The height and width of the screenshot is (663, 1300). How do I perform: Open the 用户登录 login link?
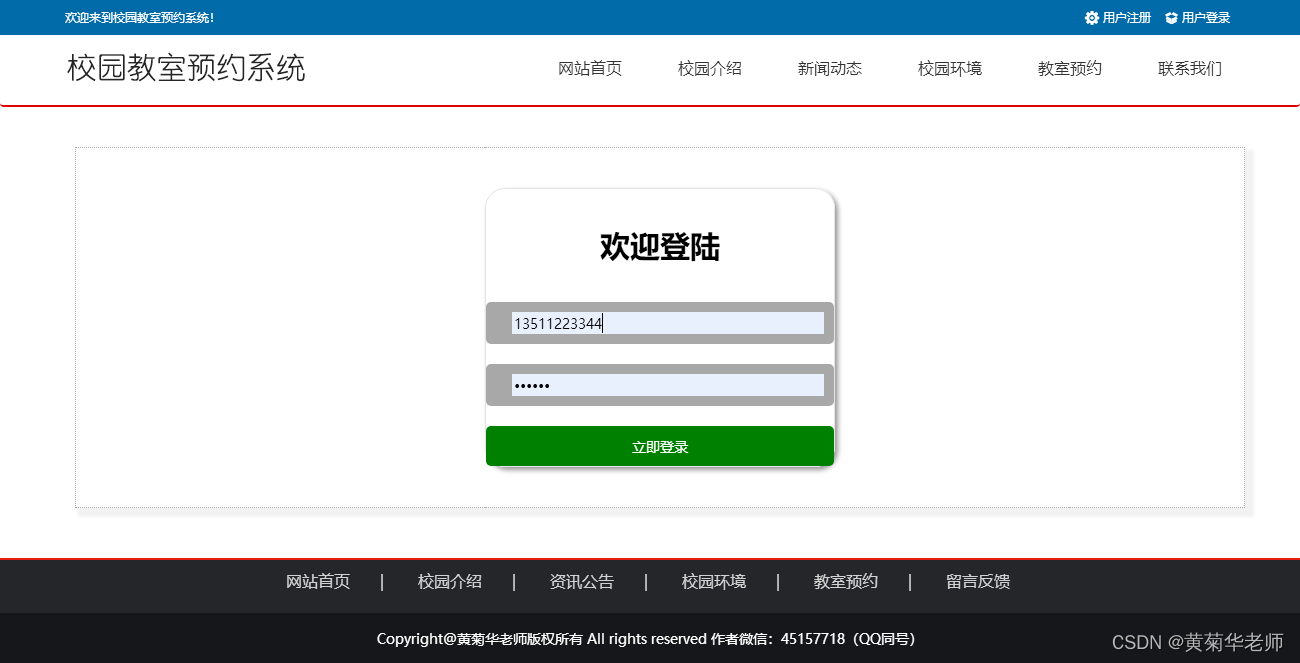1202,17
